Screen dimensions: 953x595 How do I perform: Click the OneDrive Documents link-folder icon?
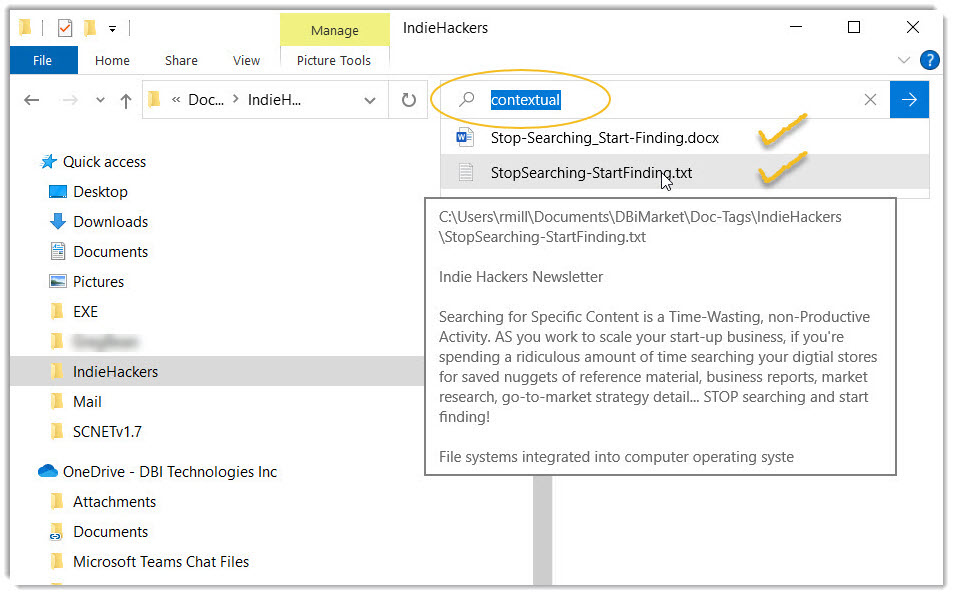[x=57, y=531]
